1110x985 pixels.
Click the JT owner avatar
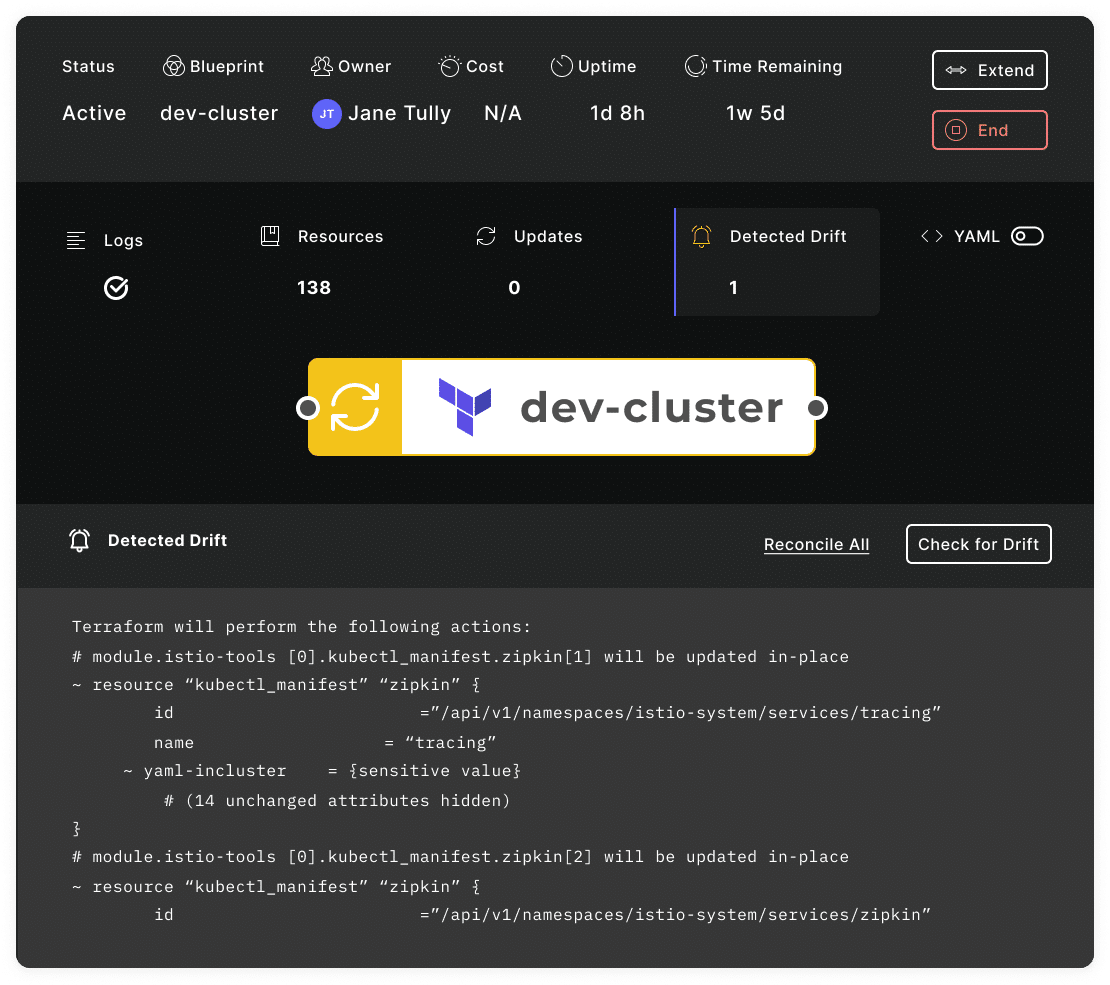coord(326,114)
